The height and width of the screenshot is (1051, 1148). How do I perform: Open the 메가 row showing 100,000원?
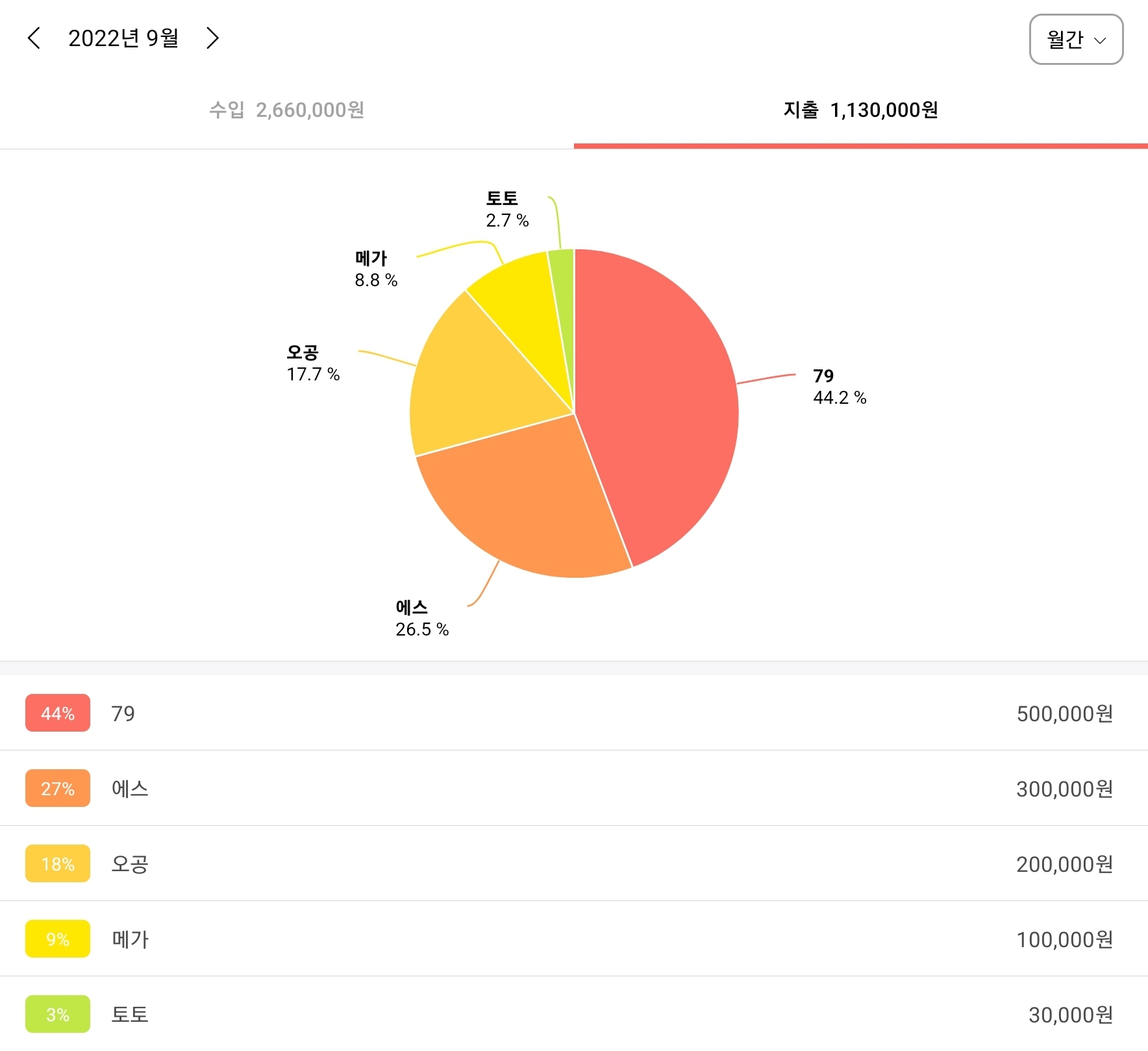click(574, 939)
